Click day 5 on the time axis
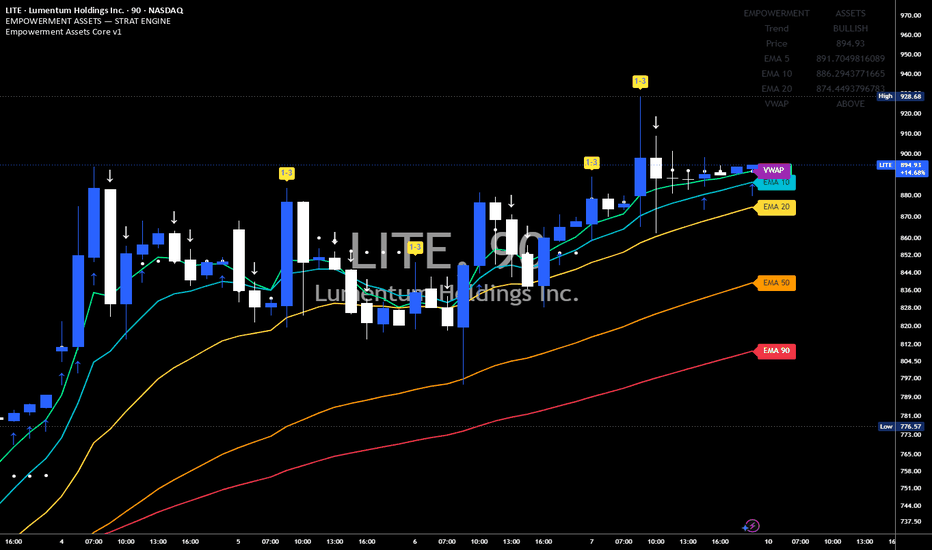932x550 pixels. pos(238,542)
